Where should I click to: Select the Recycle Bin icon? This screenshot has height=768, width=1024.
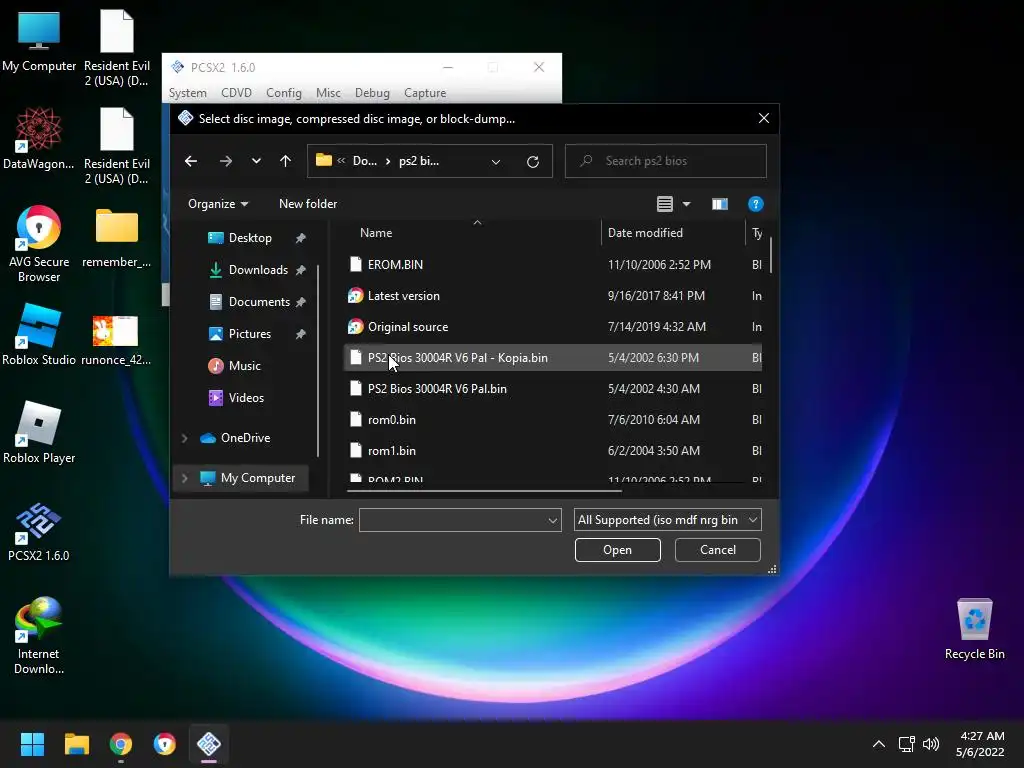[974, 629]
